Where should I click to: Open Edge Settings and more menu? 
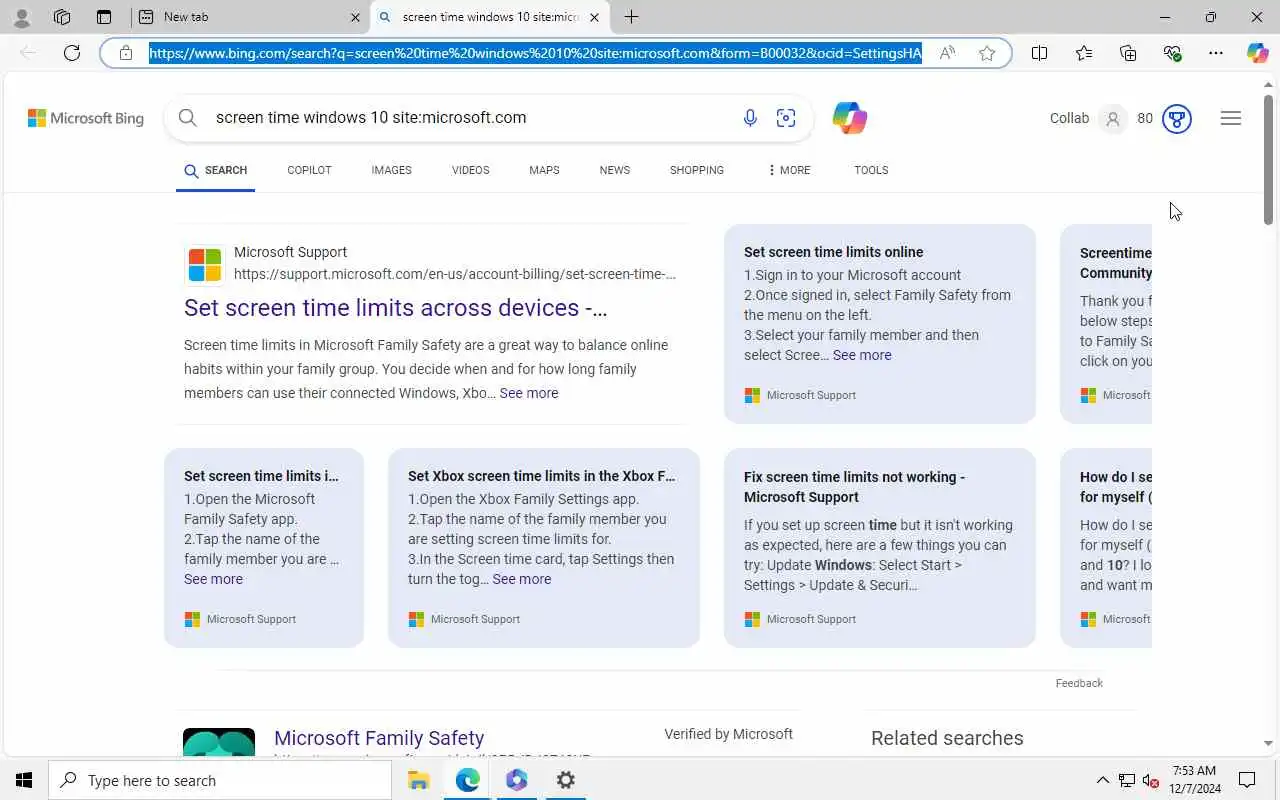point(1216,53)
